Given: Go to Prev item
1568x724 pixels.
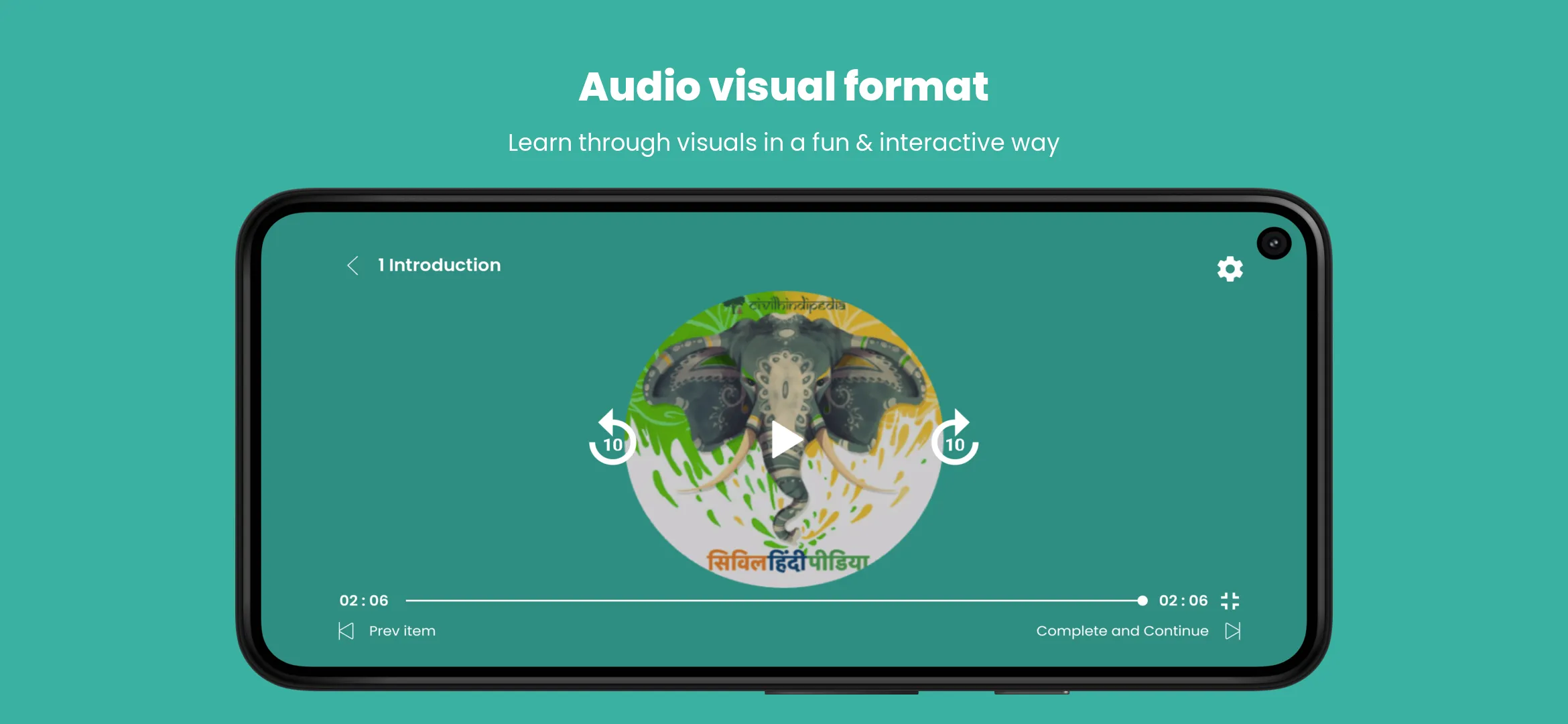Looking at the screenshot, I should tap(402, 631).
